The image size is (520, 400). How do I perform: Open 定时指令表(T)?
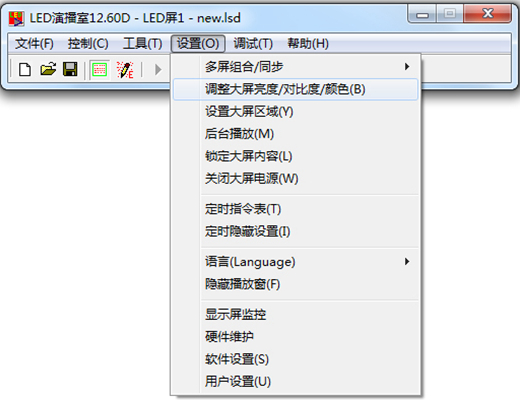point(295,209)
